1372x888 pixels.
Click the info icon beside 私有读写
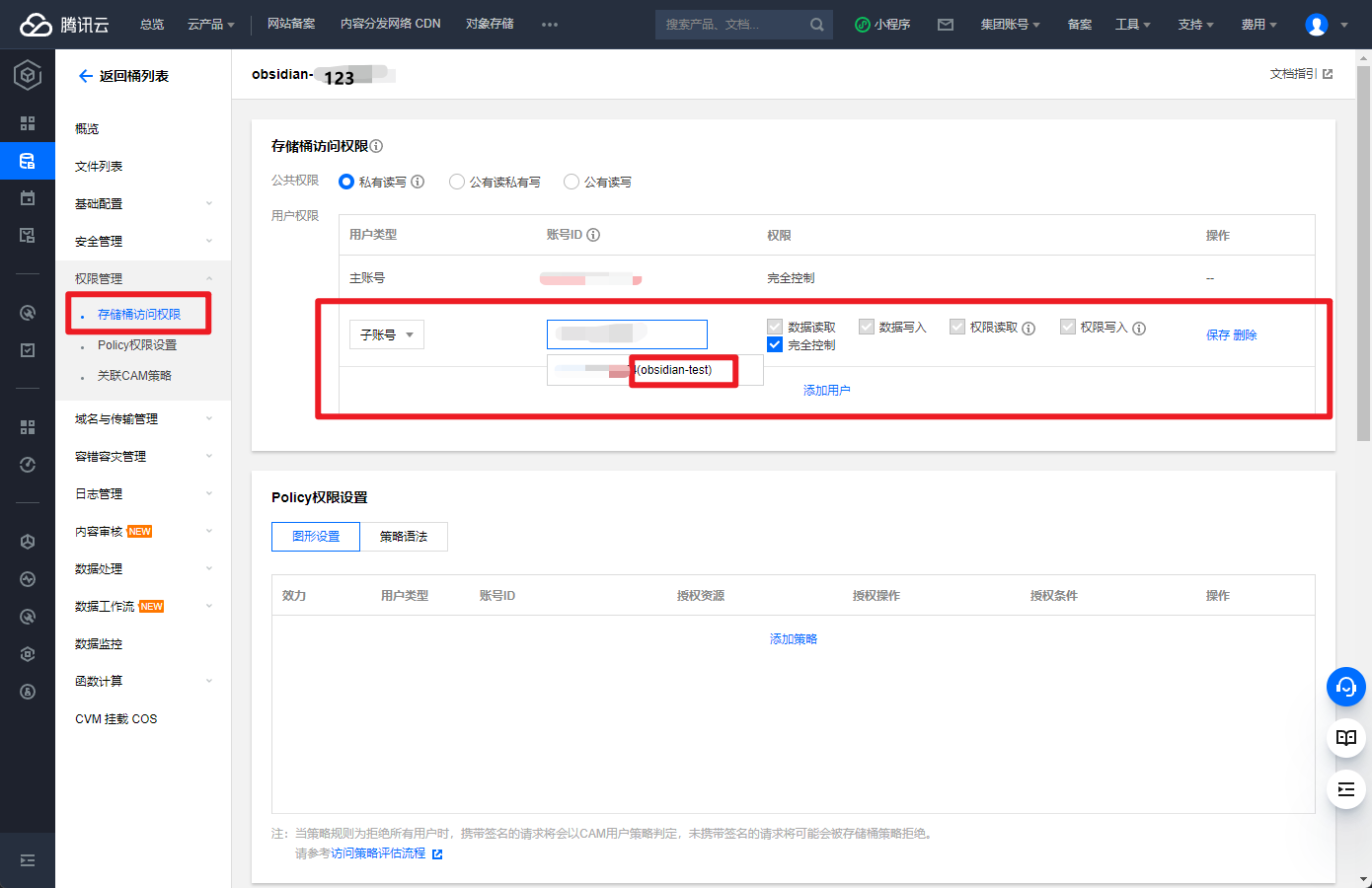418,182
